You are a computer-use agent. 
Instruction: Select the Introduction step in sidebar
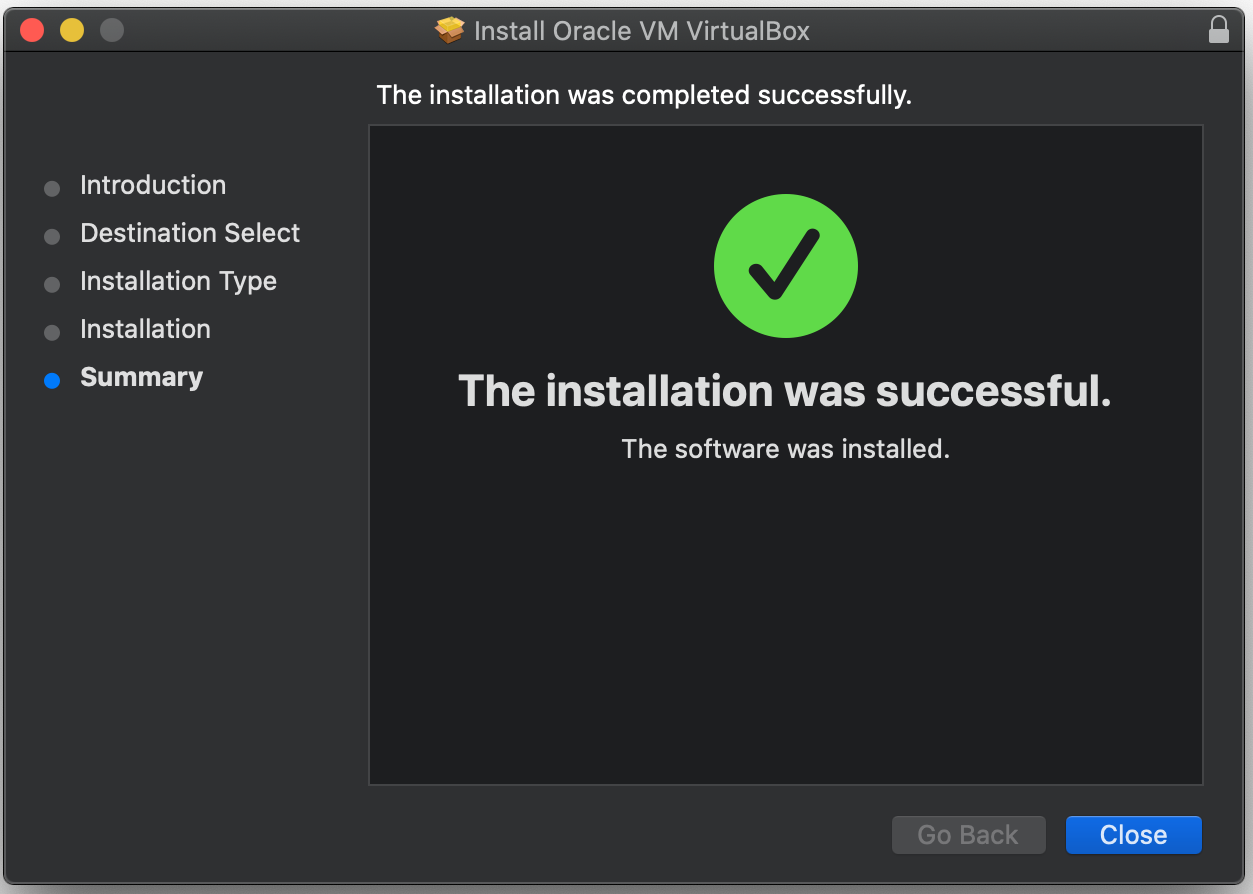pyautogui.click(x=153, y=185)
